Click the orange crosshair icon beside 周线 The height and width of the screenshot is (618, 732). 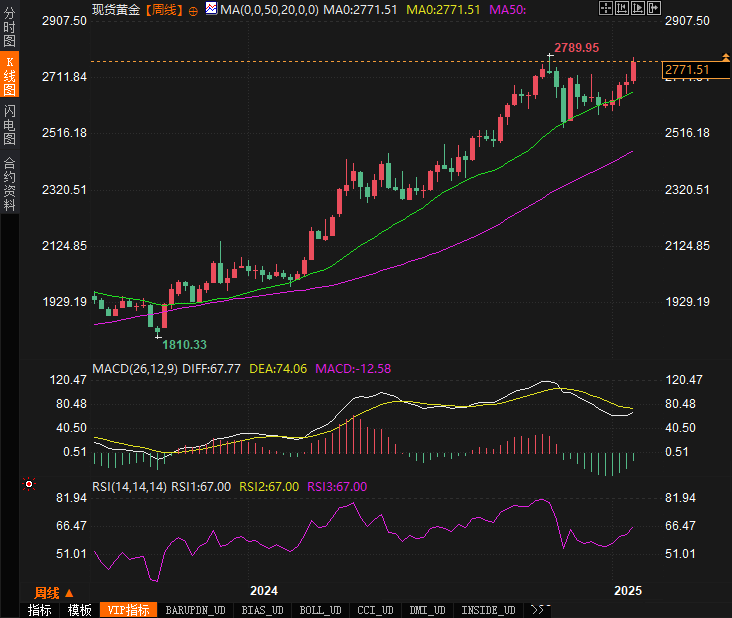(193, 10)
